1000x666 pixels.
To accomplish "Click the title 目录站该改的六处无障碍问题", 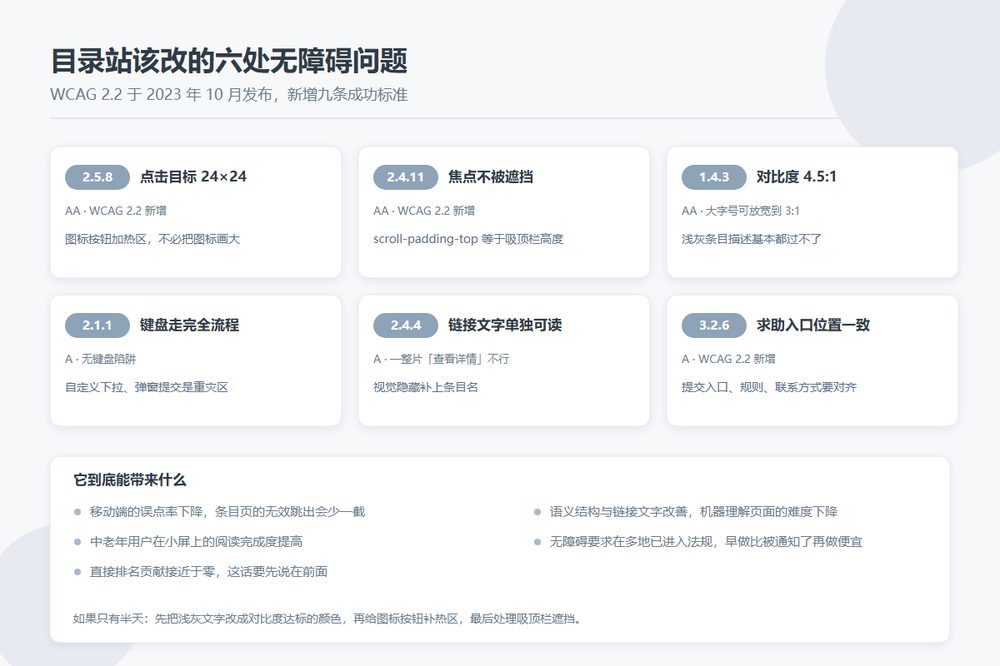I will click(x=229, y=61).
